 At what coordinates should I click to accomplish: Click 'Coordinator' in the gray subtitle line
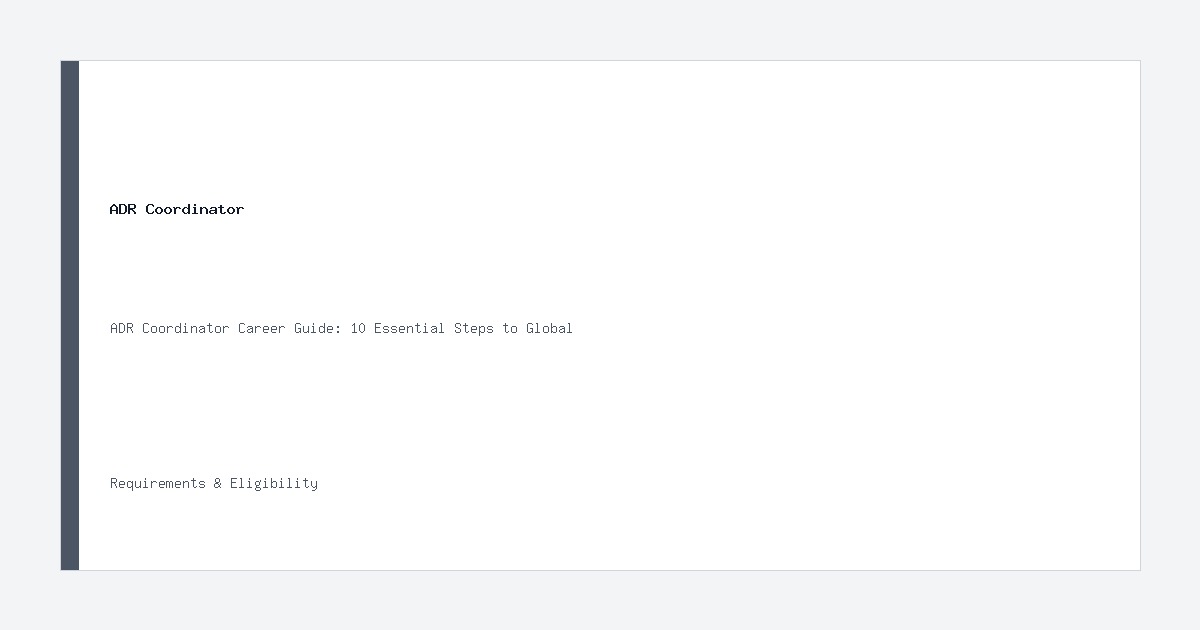(186, 328)
